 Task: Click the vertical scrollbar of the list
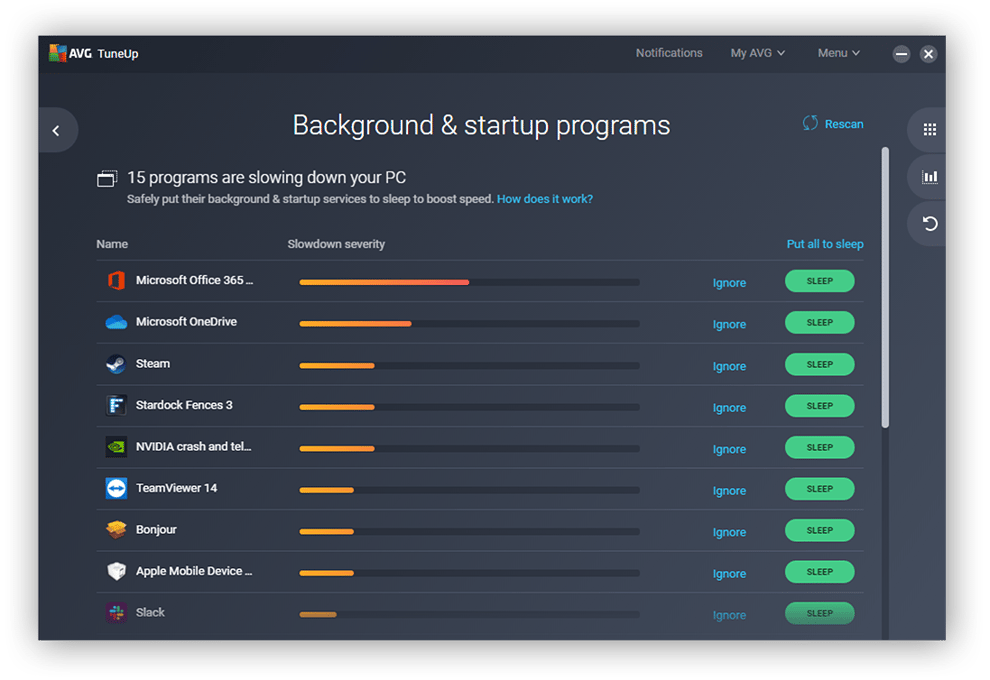pos(884,288)
